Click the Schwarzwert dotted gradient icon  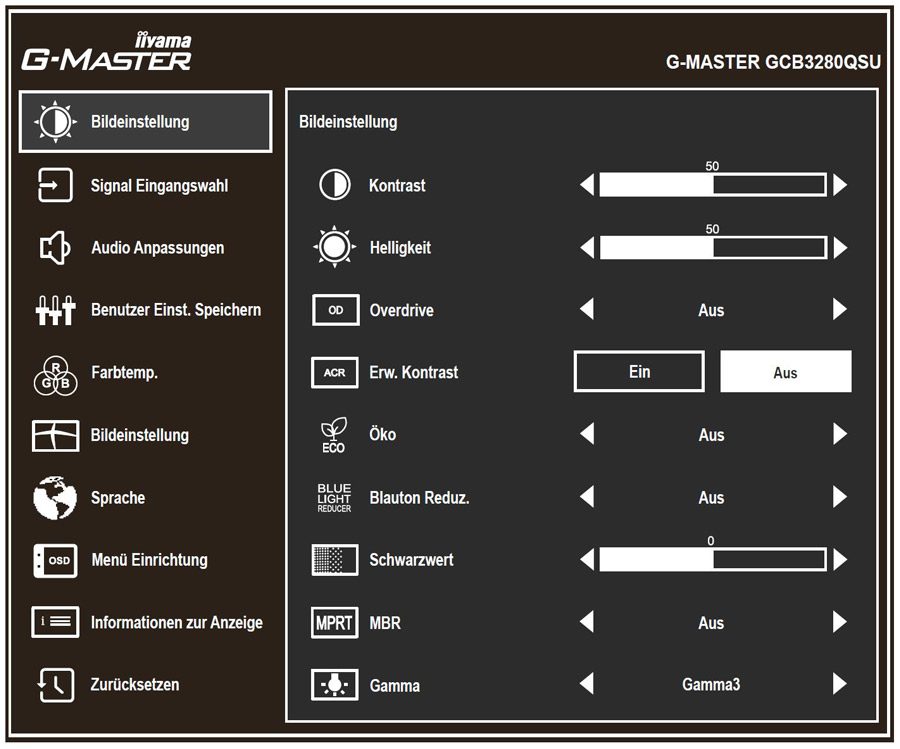(335, 560)
